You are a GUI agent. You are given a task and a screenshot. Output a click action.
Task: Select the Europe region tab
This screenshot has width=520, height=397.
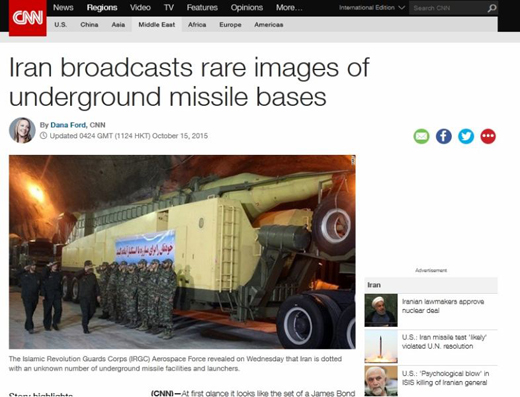tap(230, 25)
